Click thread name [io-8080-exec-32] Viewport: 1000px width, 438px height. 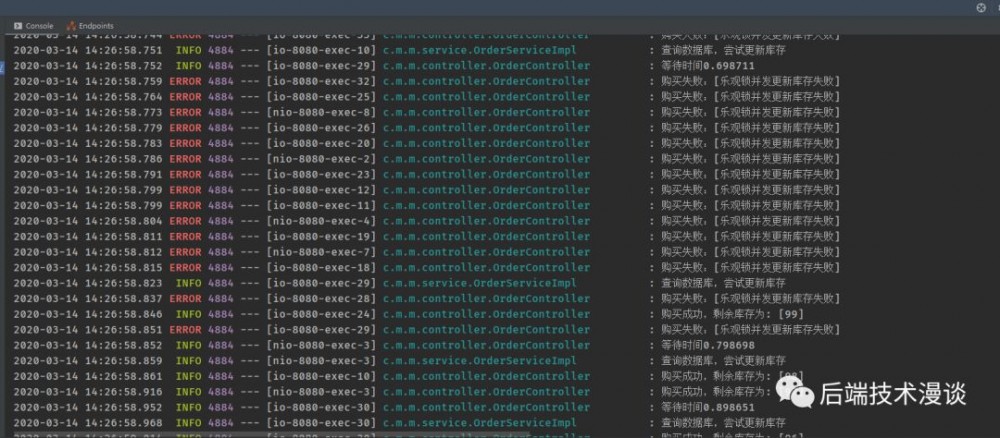tap(321, 82)
